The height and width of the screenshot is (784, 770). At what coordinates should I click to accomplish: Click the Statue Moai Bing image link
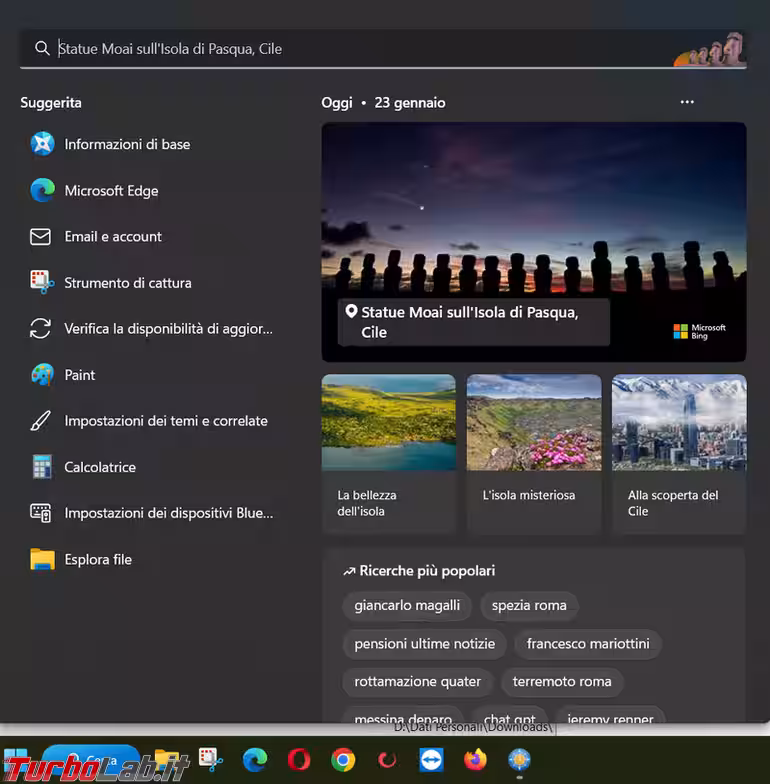[533, 241]
